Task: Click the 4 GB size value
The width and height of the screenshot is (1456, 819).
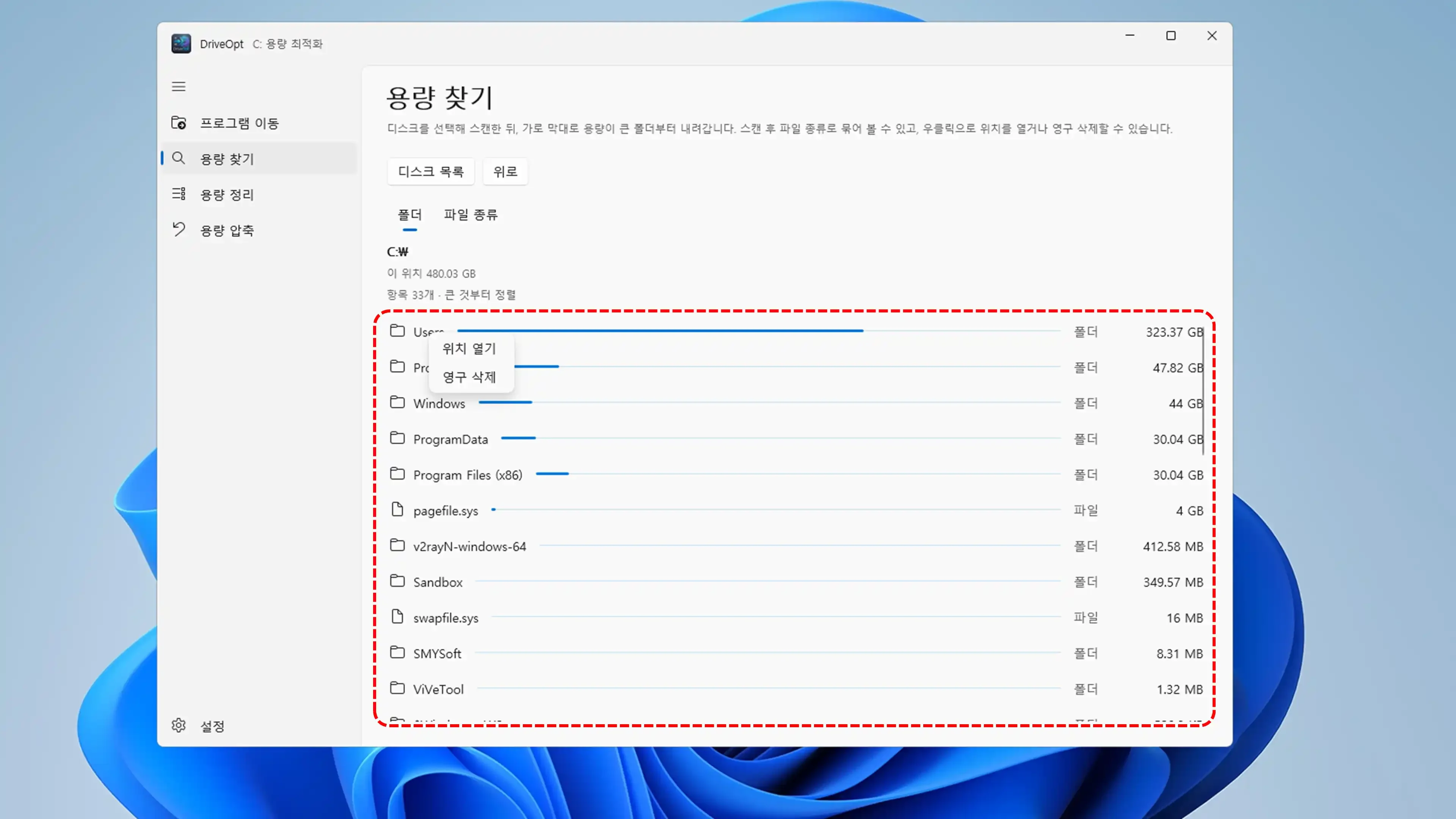Action: (1189, 510)
